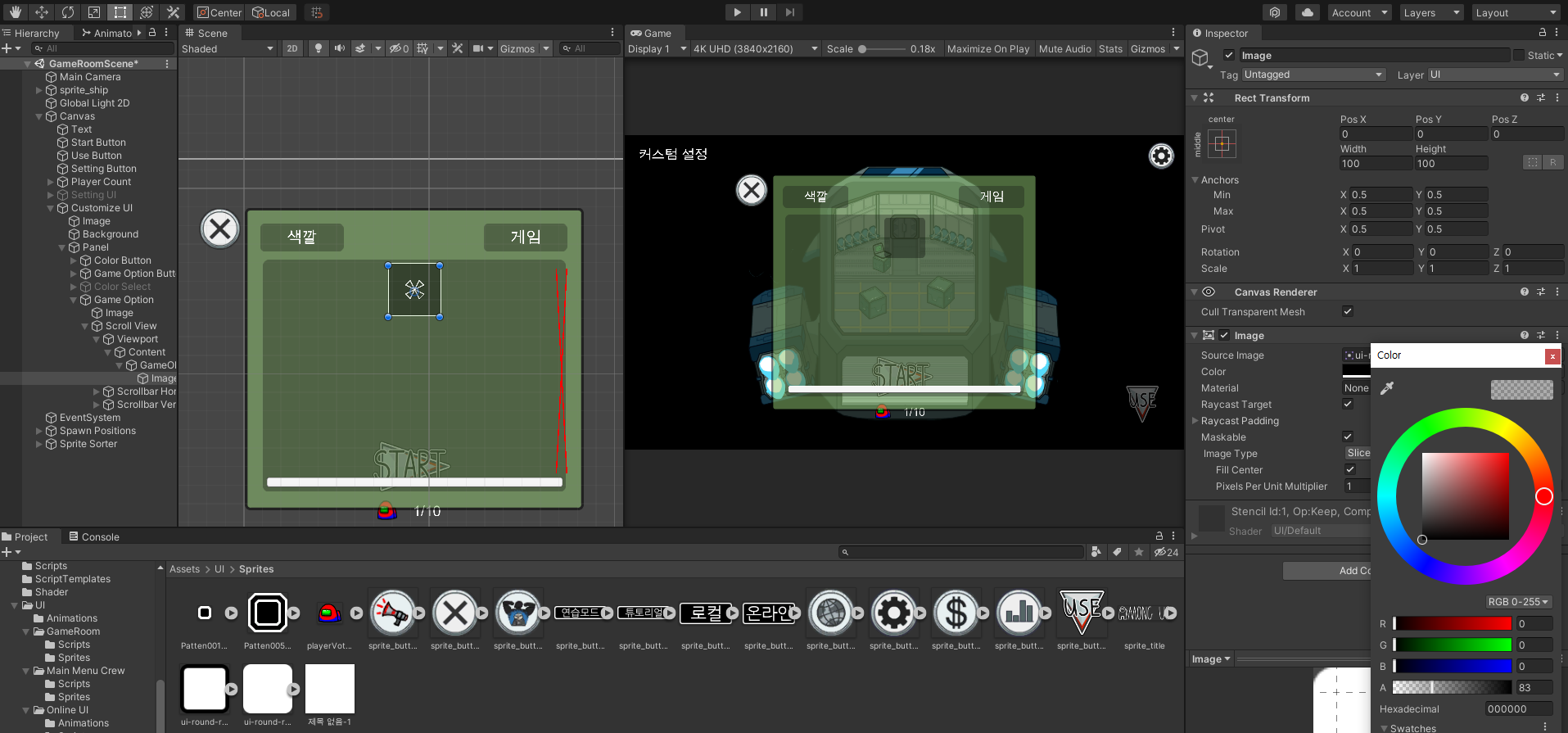The image size is (1568, 733).
Task: Open the Collab cloud icon
Action: click(1308, 12)
